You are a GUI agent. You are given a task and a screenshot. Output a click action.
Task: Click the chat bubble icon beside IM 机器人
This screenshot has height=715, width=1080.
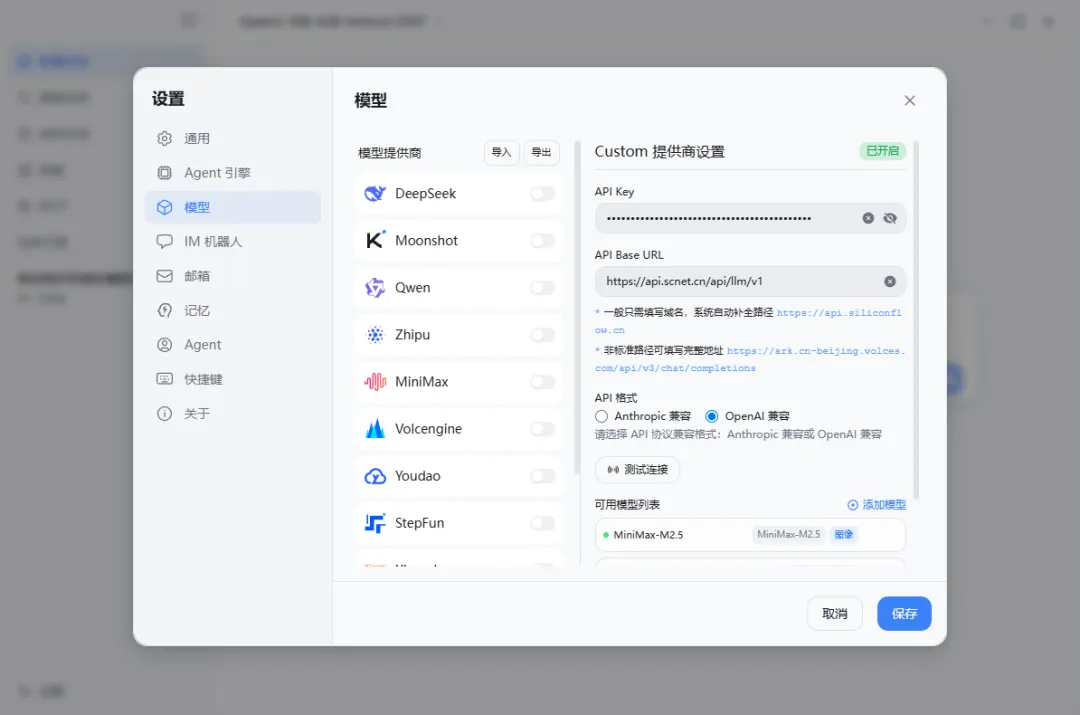(x=165, y=242)
